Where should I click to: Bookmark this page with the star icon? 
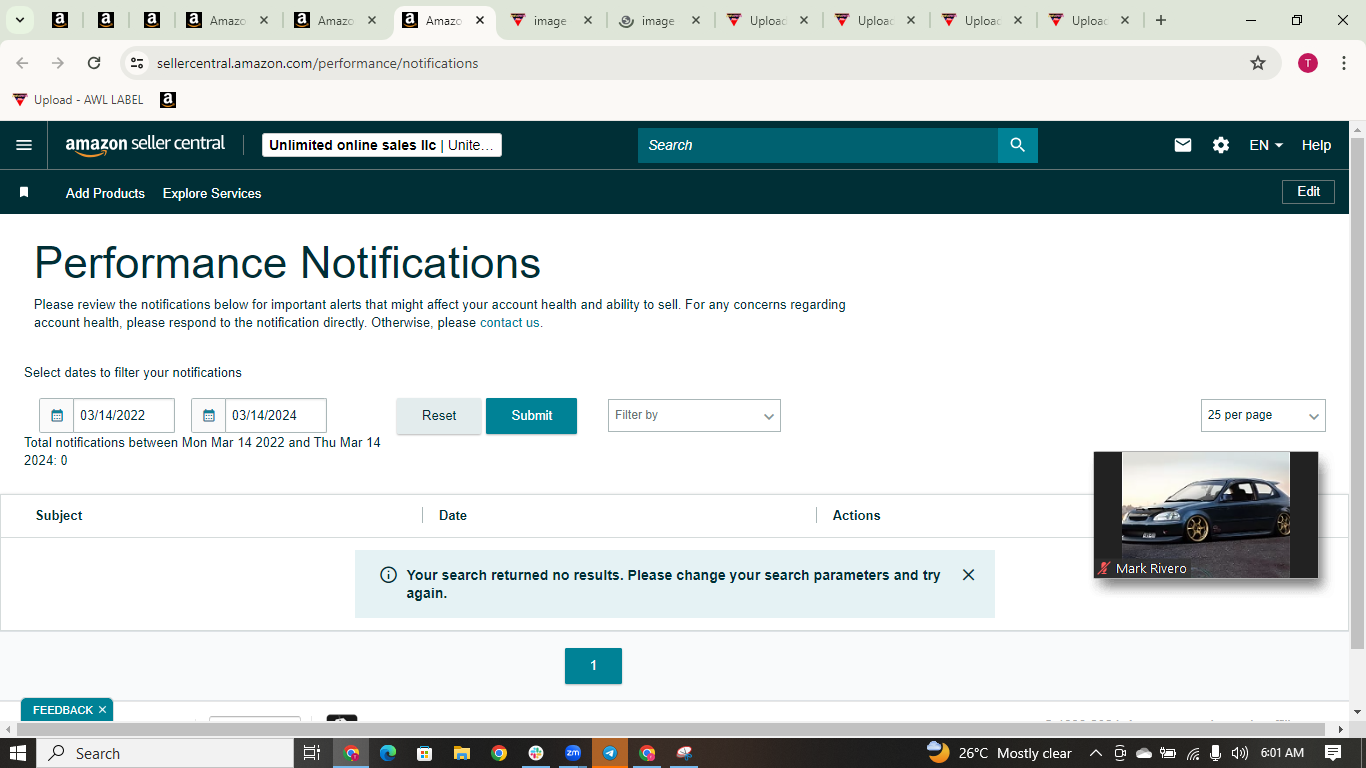[x=1258, y=63]
